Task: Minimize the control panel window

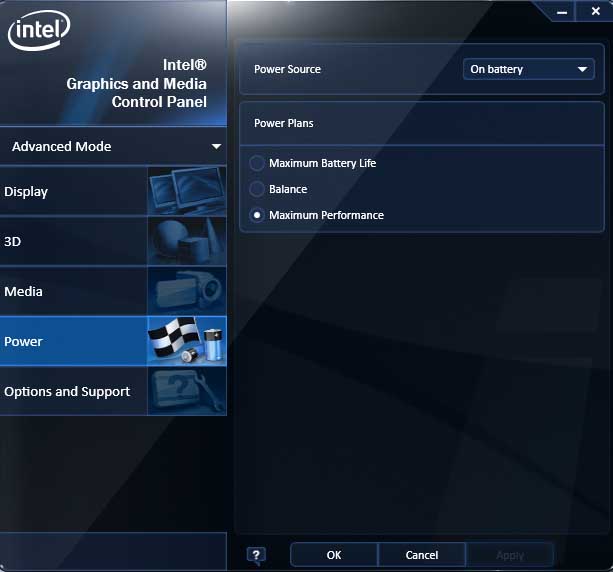Action: click(562, 12)
